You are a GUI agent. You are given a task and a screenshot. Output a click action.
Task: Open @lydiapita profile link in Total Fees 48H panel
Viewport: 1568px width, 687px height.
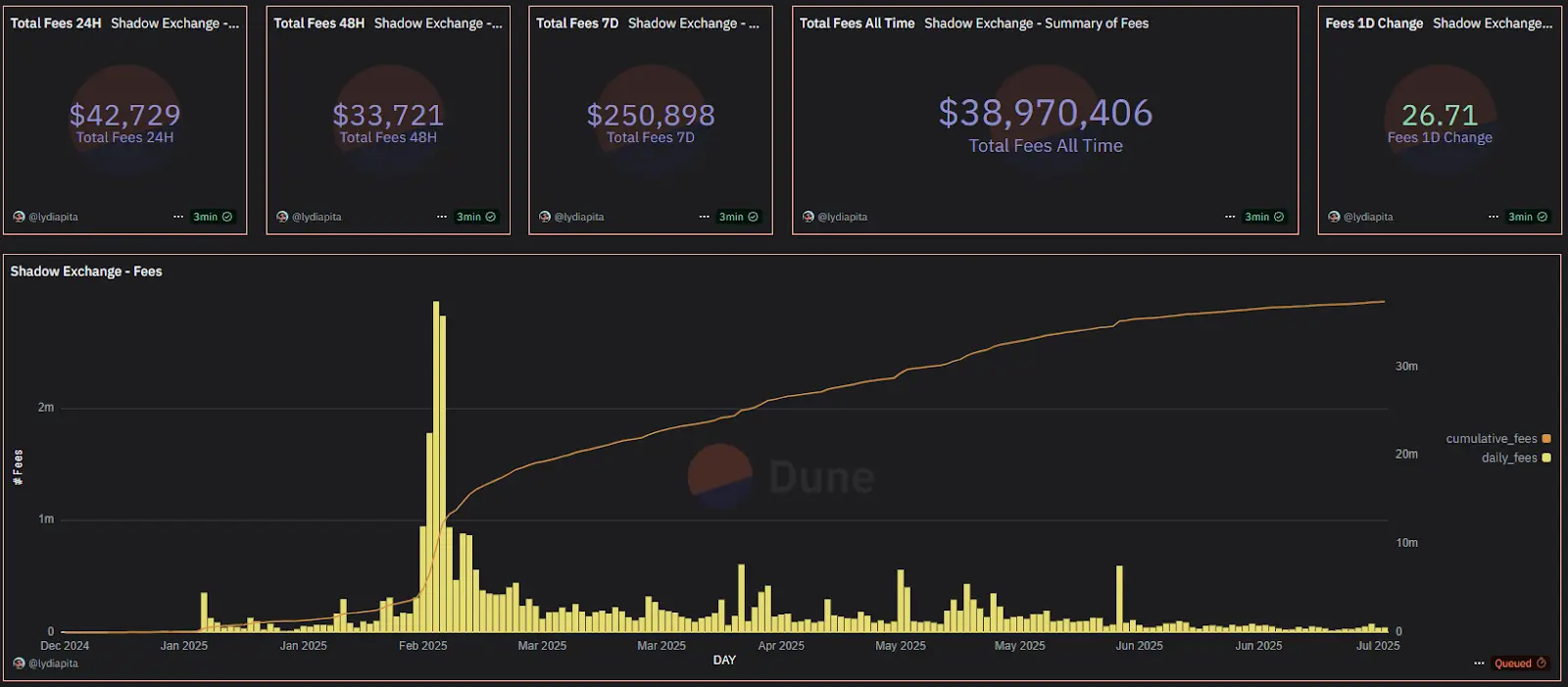pos(317,217)
